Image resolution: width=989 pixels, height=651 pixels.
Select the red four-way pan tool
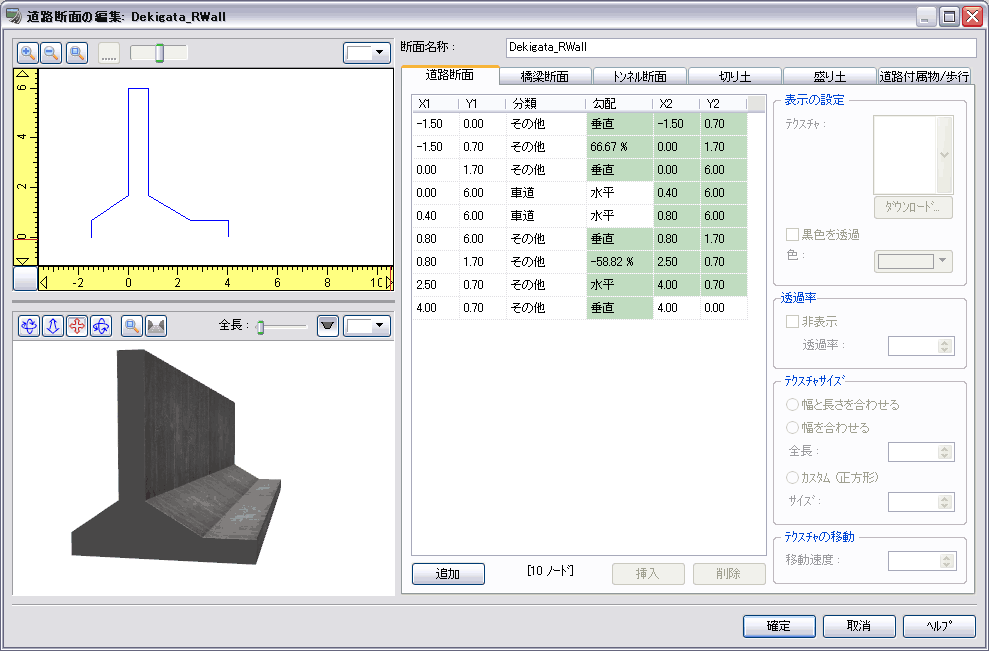click(x=77, y=326)
